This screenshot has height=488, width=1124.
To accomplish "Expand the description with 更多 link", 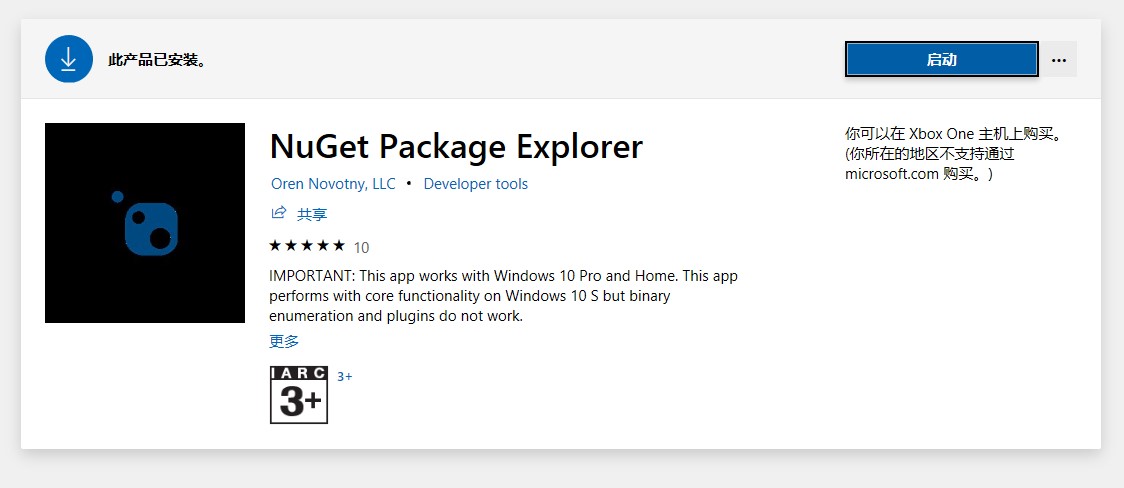I will [x=284, y=341].
